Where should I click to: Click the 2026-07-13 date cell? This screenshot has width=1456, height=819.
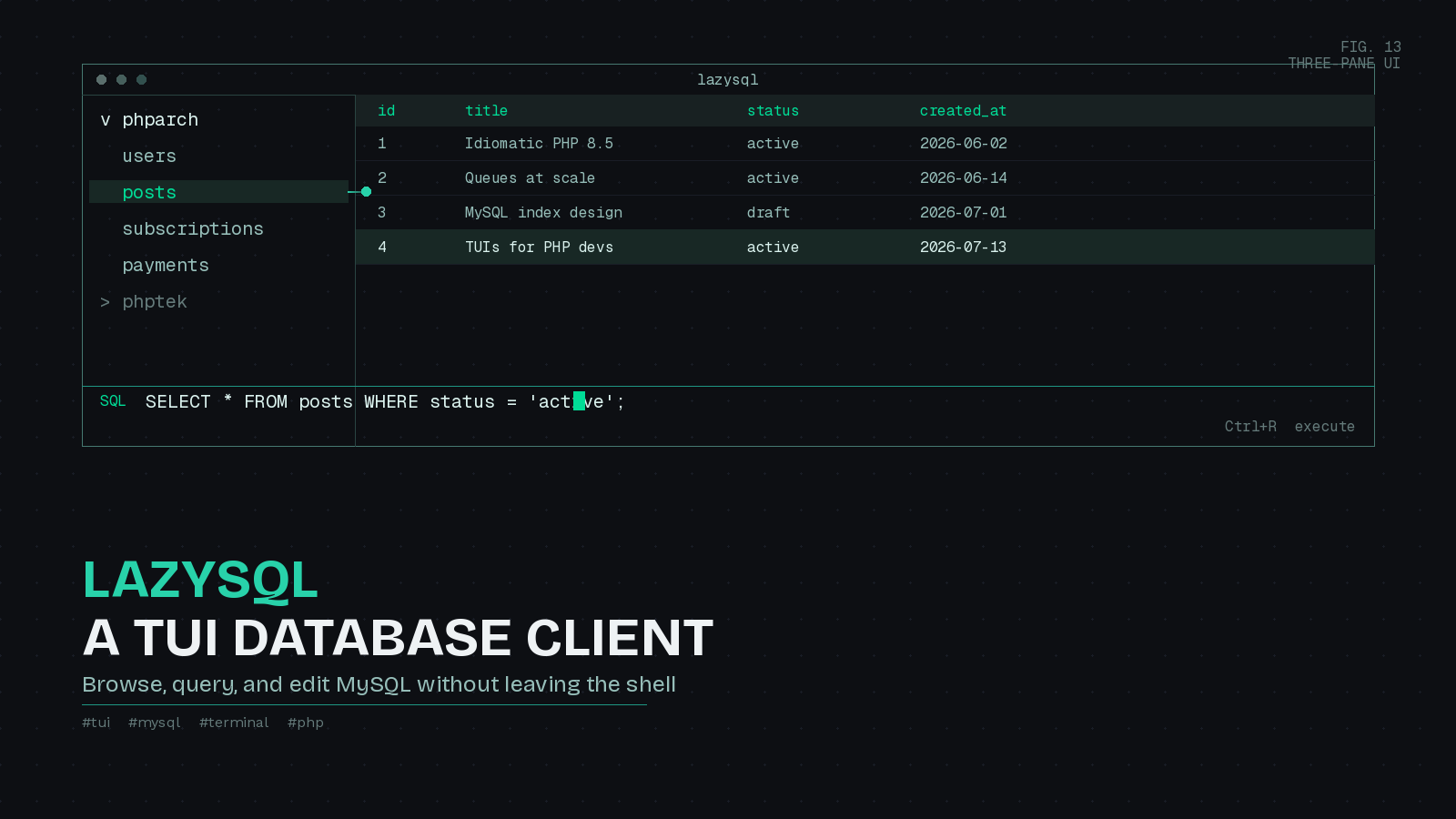pyautogui.click(x=963, y=248)
